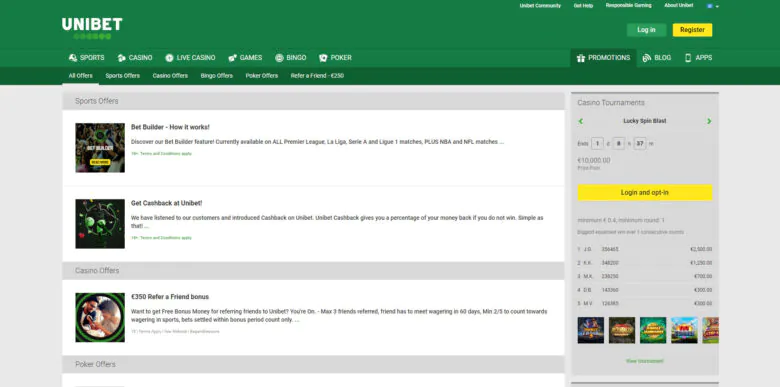This screenshot has width=780, height=387.
Task: Click the Games dice icon
Action: pyautogui.click(x=232, y=58)
